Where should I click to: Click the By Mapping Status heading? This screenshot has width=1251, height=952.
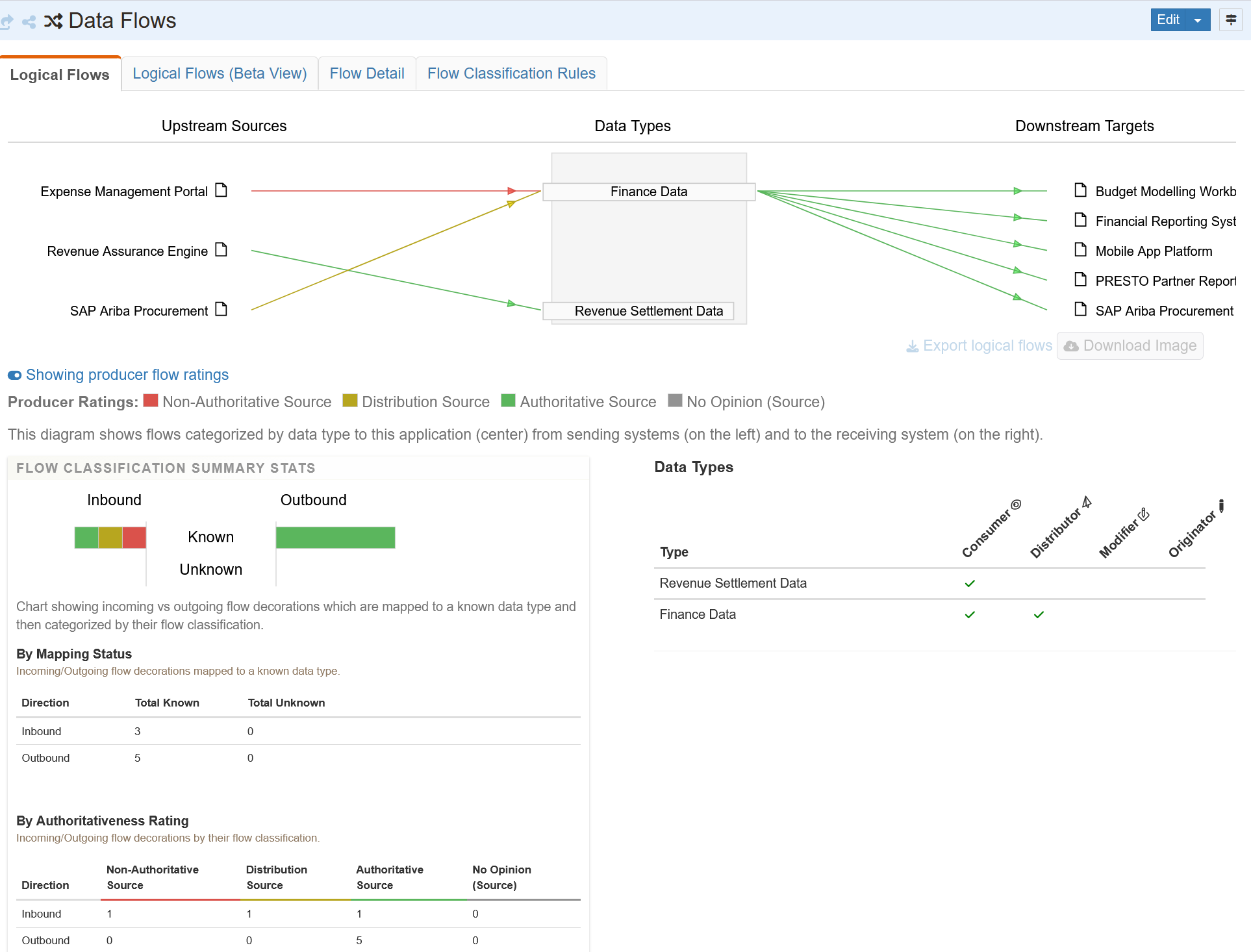click(x=74, y=655)
